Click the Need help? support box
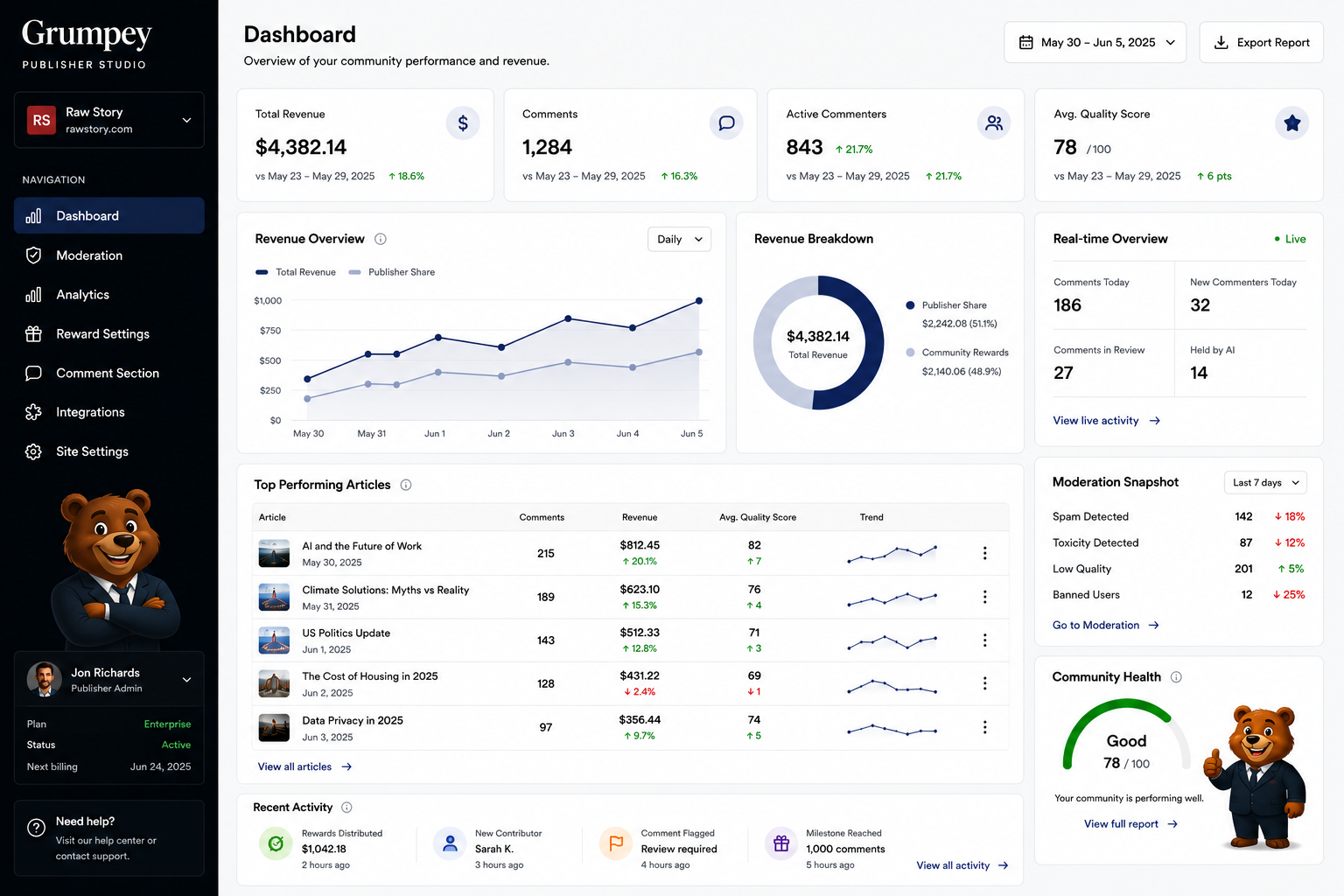 coord(109,838)
